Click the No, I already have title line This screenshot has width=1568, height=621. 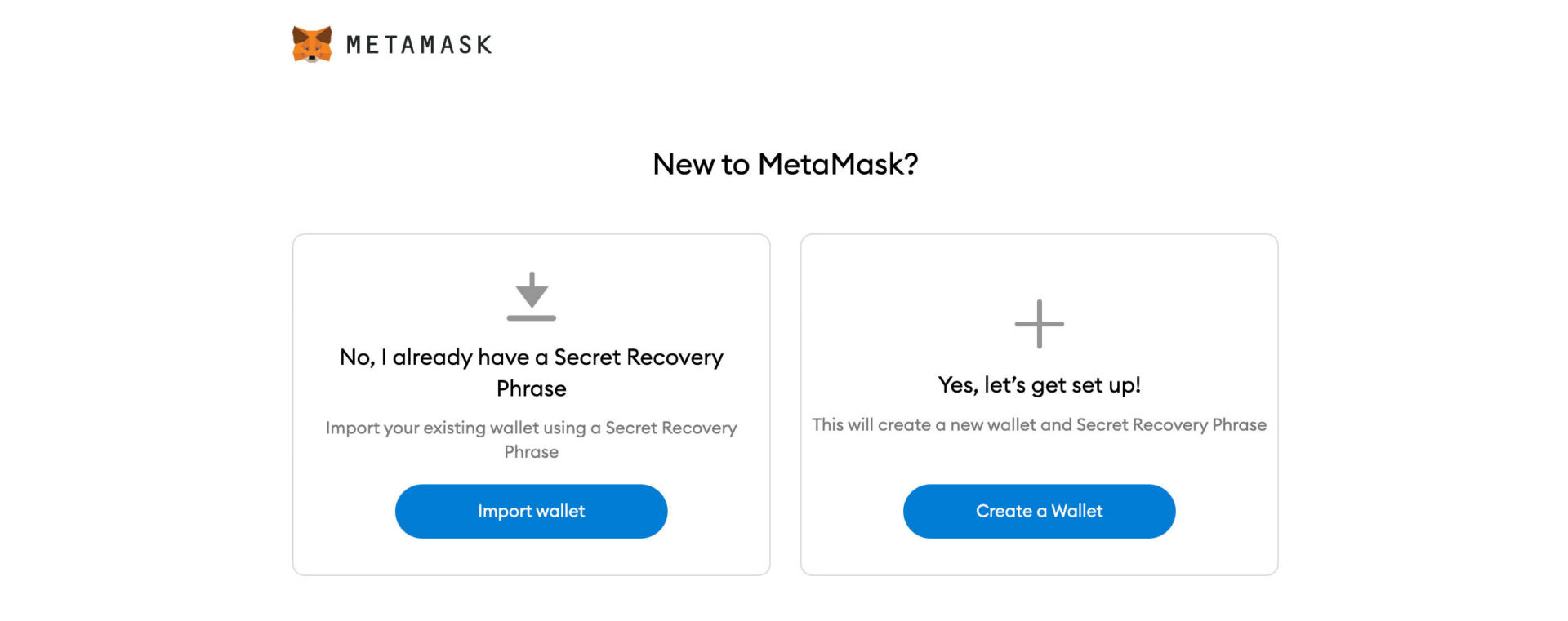[x=532, y=357]
